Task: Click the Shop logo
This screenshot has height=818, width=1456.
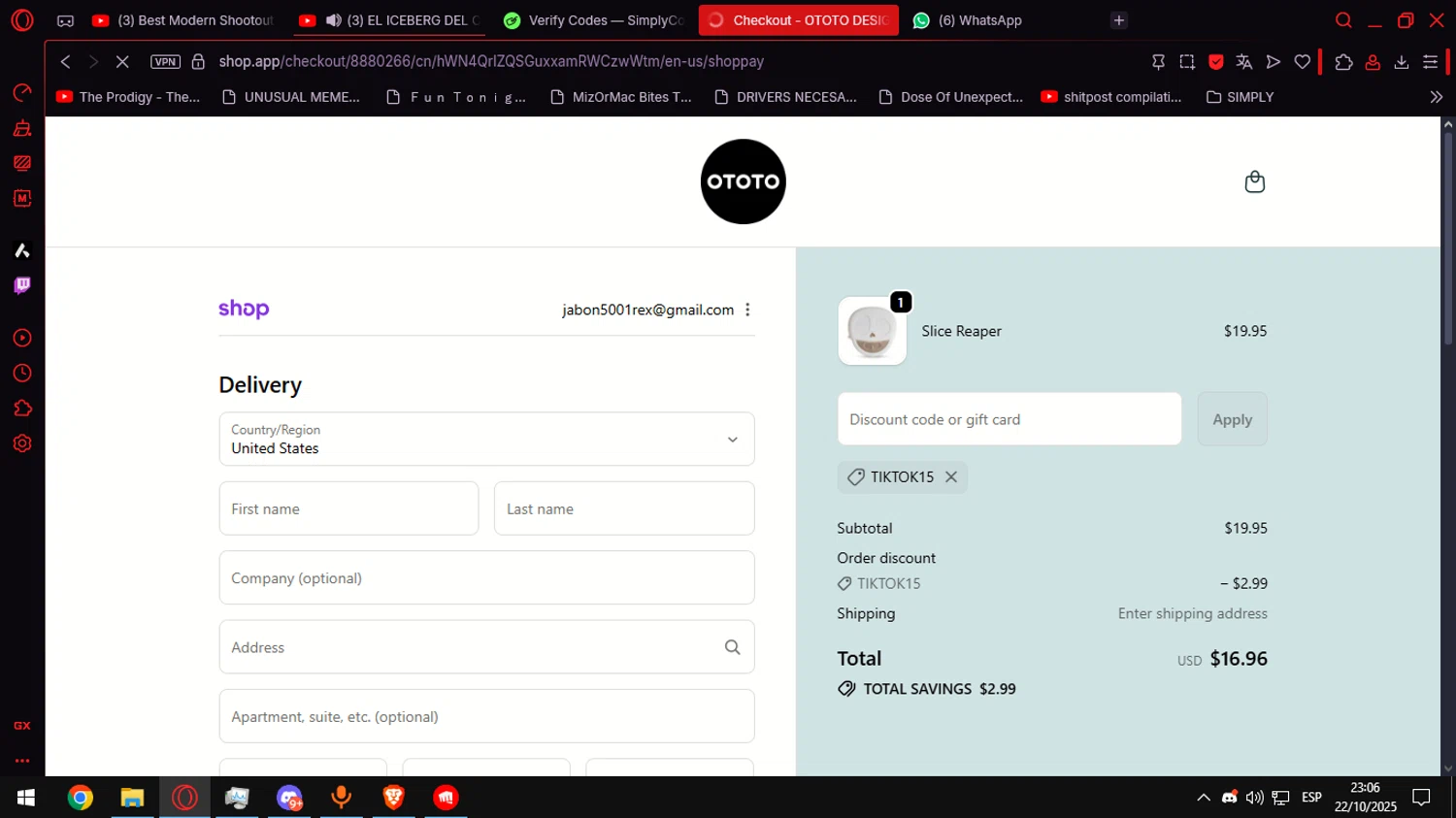Action: 244,309
